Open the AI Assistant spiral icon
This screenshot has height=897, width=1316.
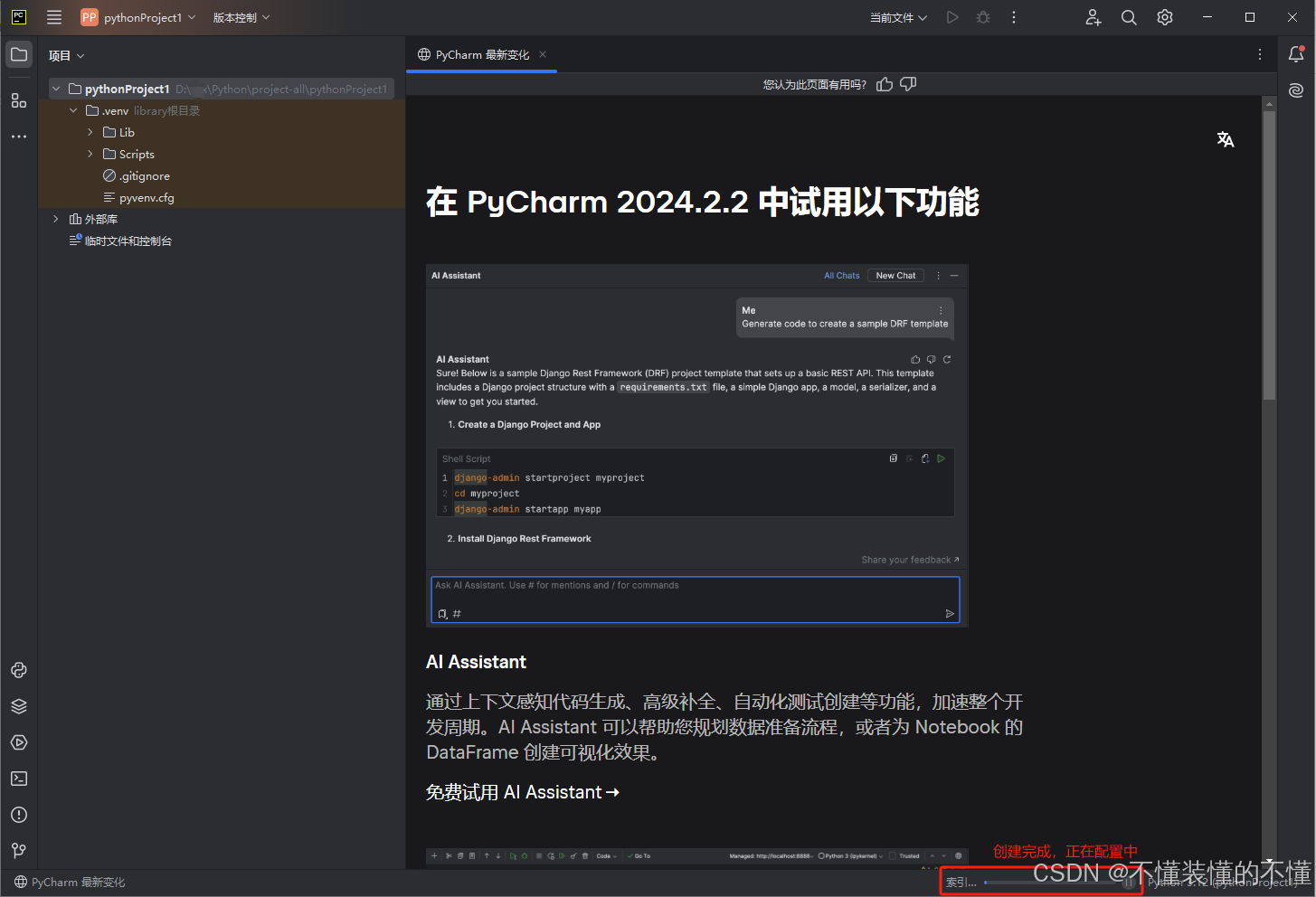click(1296, 90)
